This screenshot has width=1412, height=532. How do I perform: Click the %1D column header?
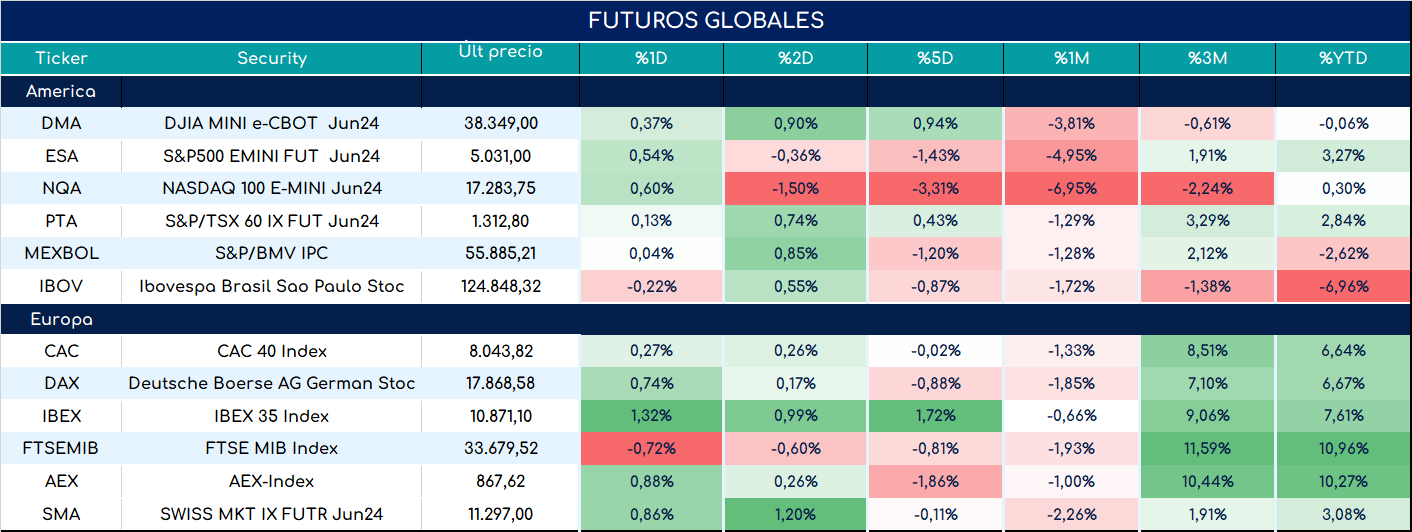pyautogui.click(x=651, y=58)
